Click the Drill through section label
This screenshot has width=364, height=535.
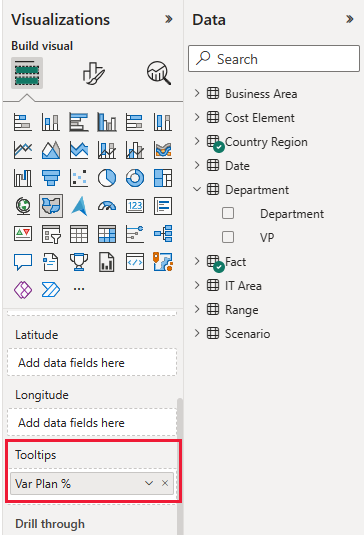point(50,524)
